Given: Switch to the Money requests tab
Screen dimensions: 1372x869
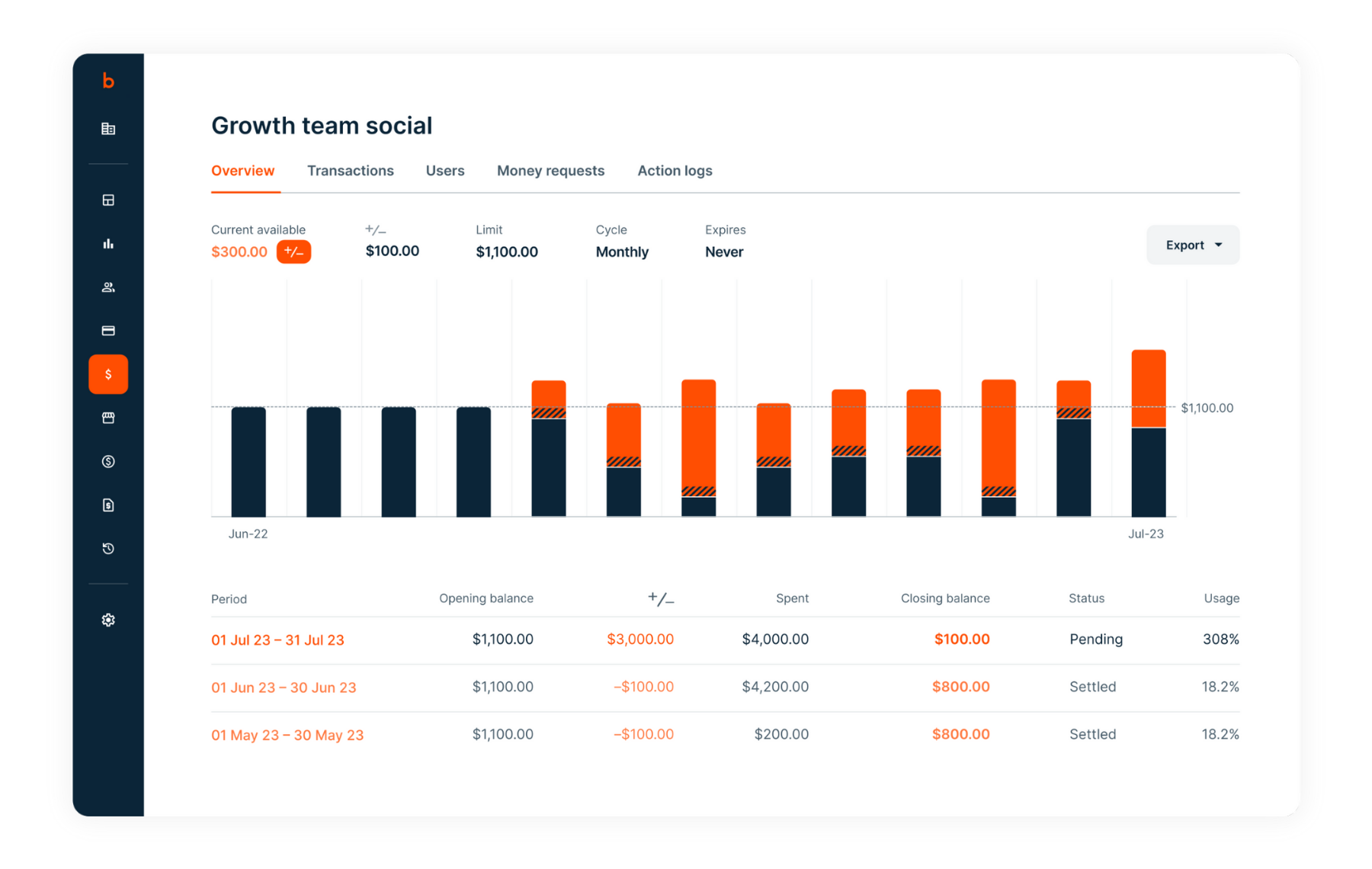Looking at the screenshot, I should tap(550, 171).
